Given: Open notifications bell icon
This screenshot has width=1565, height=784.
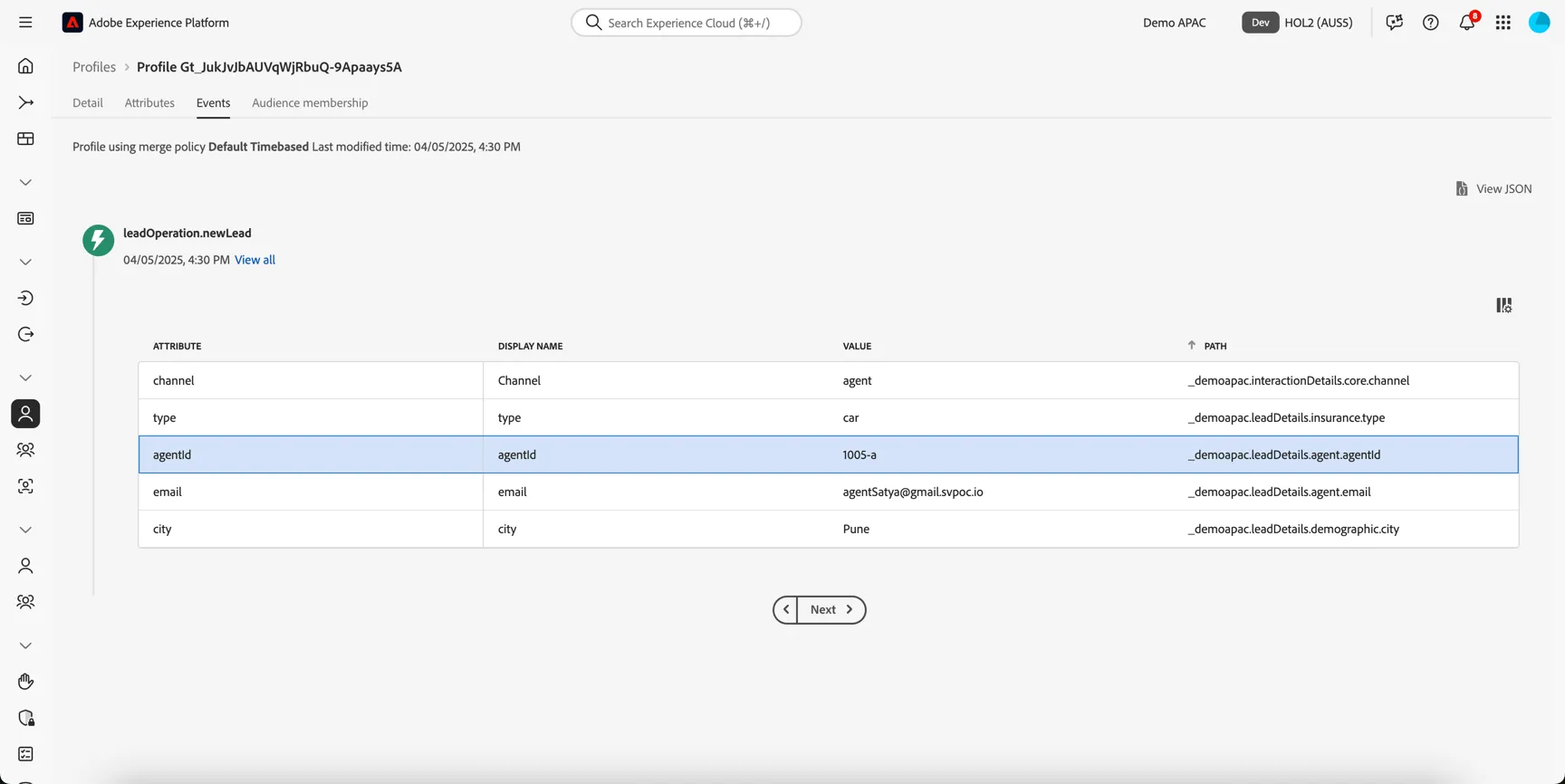Looking at the screenshot, I should 1467,23.
